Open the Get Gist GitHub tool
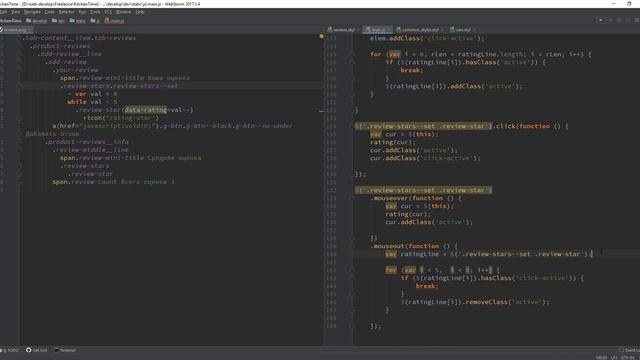The width and height of the screenshot is (640, 360). click(37, 350)
